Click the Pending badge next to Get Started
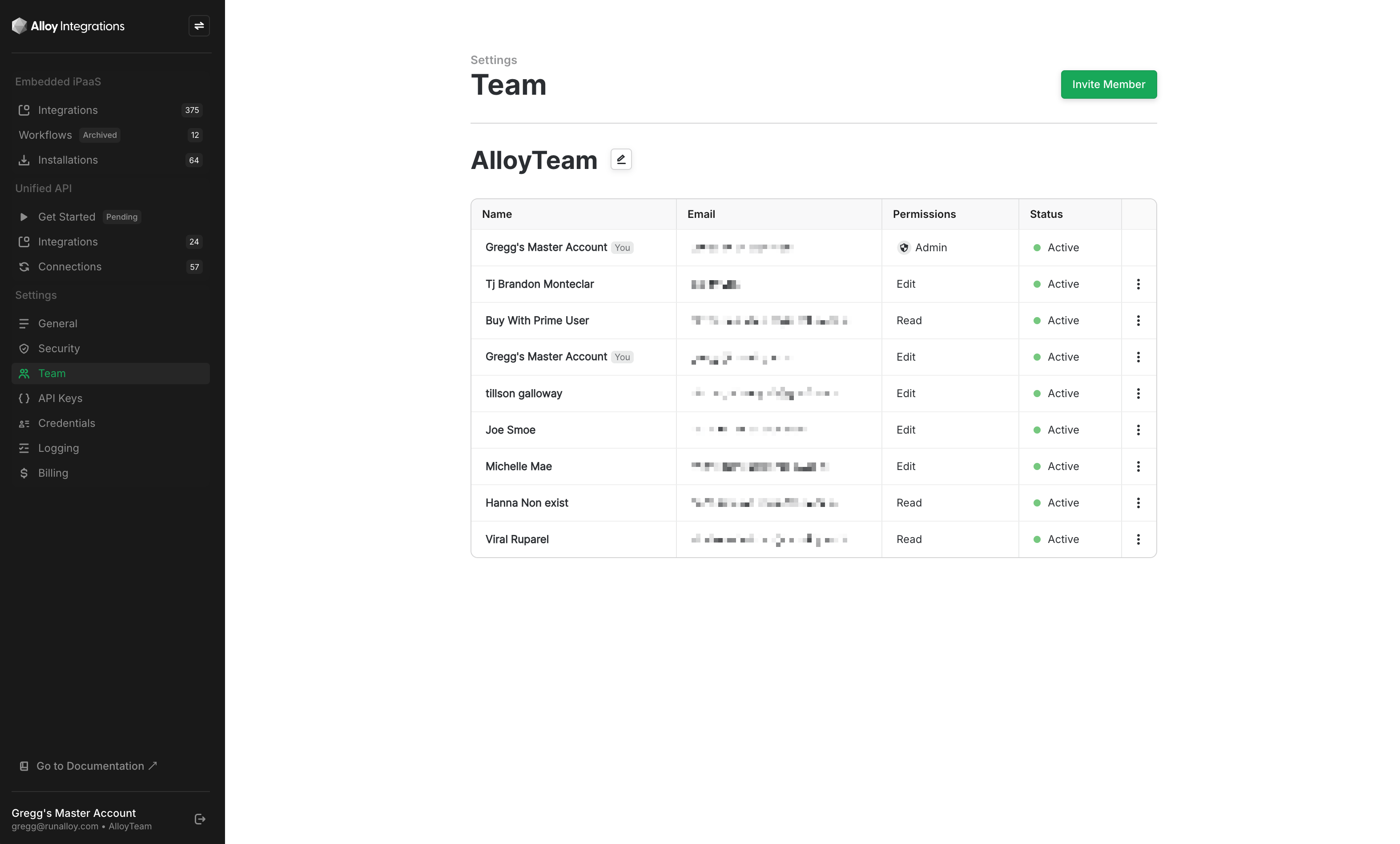1400x844 pixels. coord(121,217)
